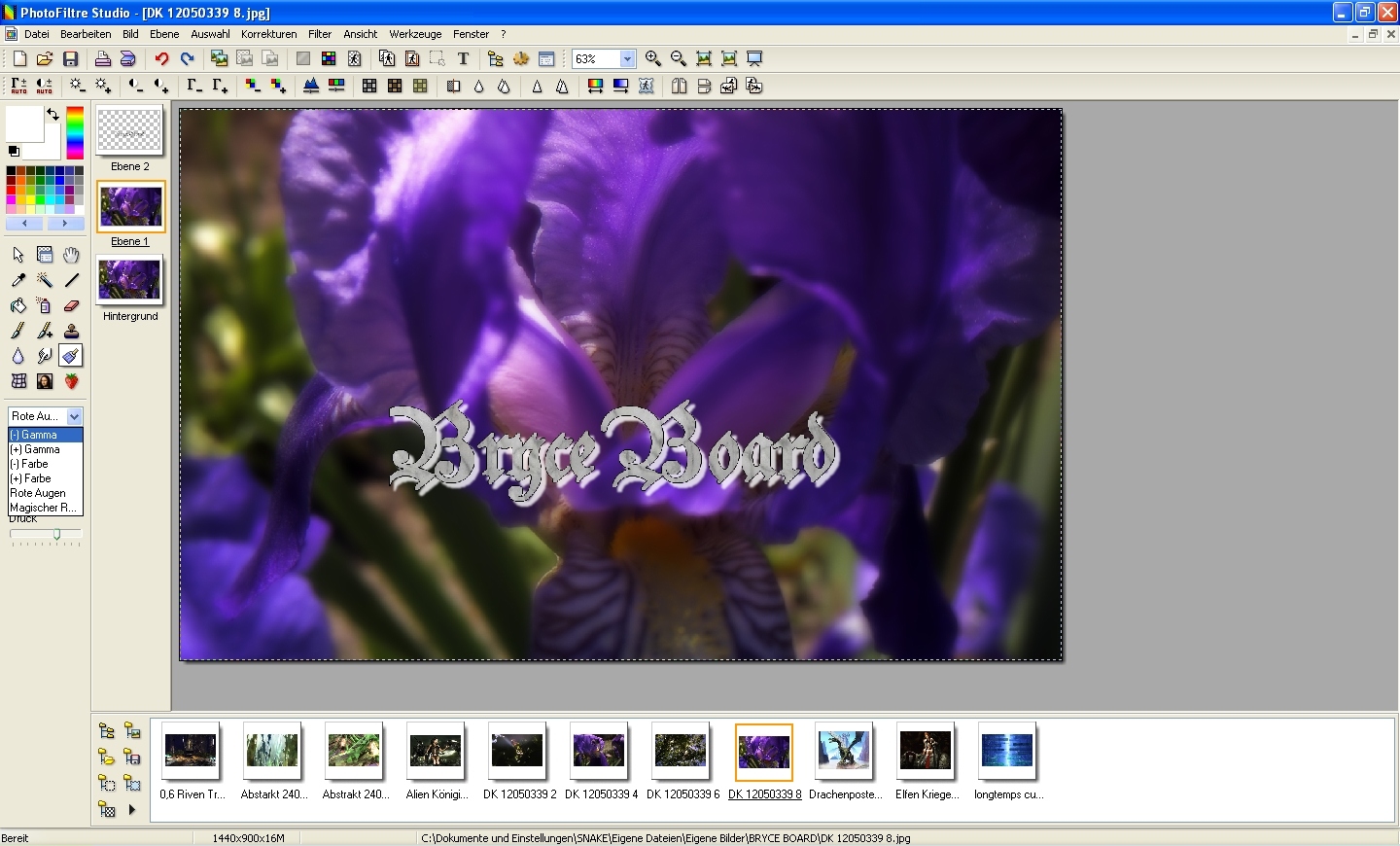The image size is (1400, 846).
Task: Select the Paintbrush tool
Action: point(18,331)
